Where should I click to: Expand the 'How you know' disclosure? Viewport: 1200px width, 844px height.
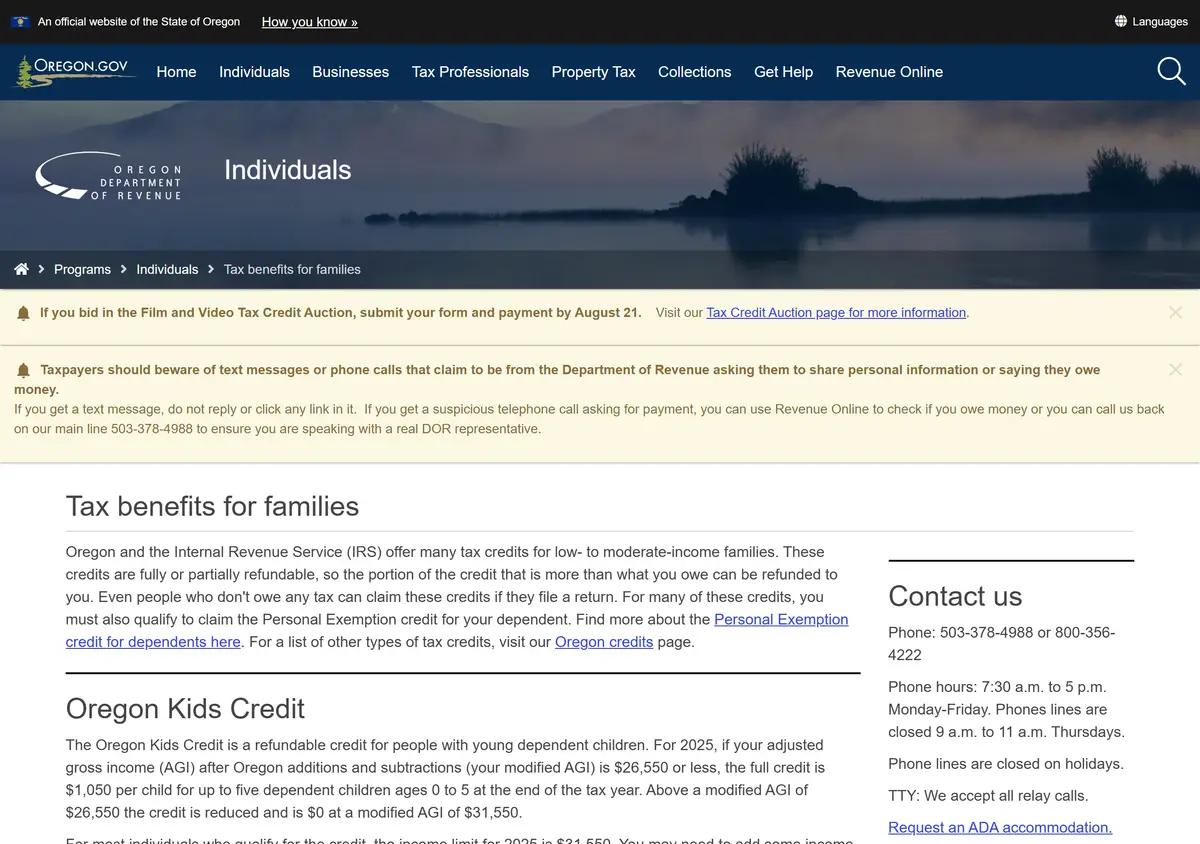click(x=309, y=21)
